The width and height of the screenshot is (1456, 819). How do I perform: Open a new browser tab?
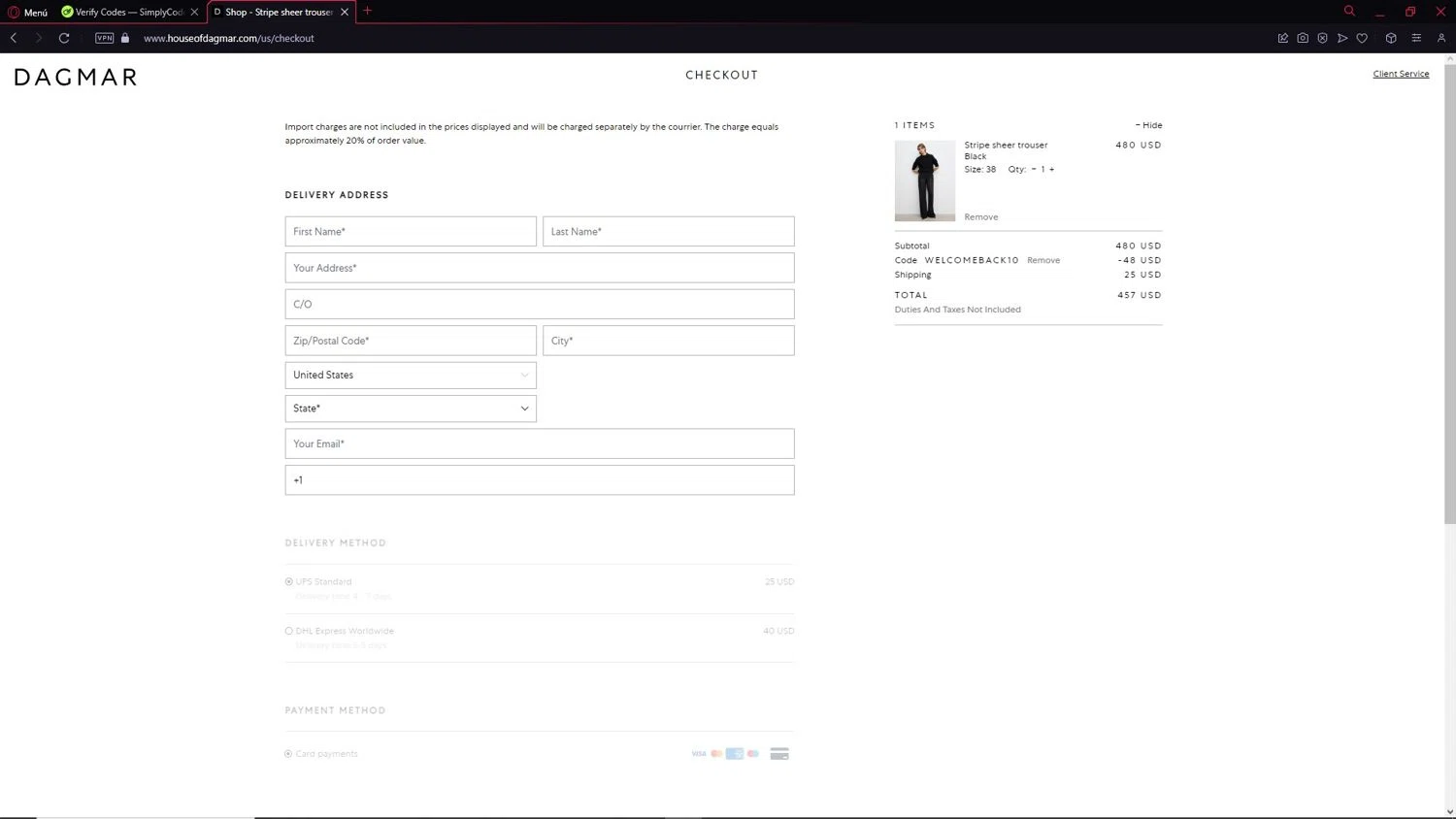click(x=367, y=12)
